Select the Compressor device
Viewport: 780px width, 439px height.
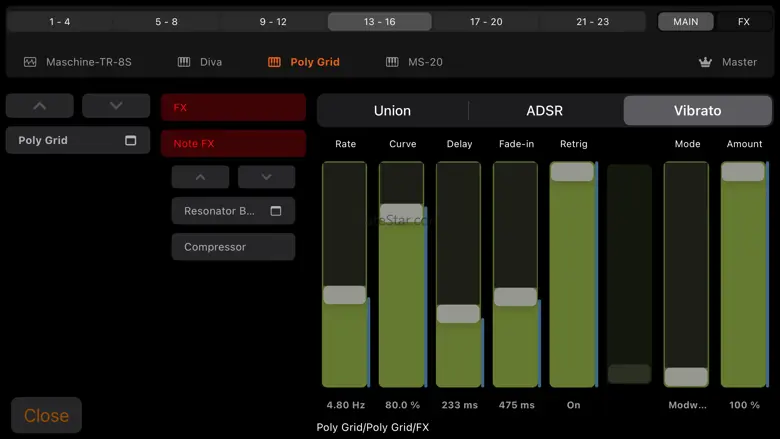pyautogui.click(x=233, y=247)
